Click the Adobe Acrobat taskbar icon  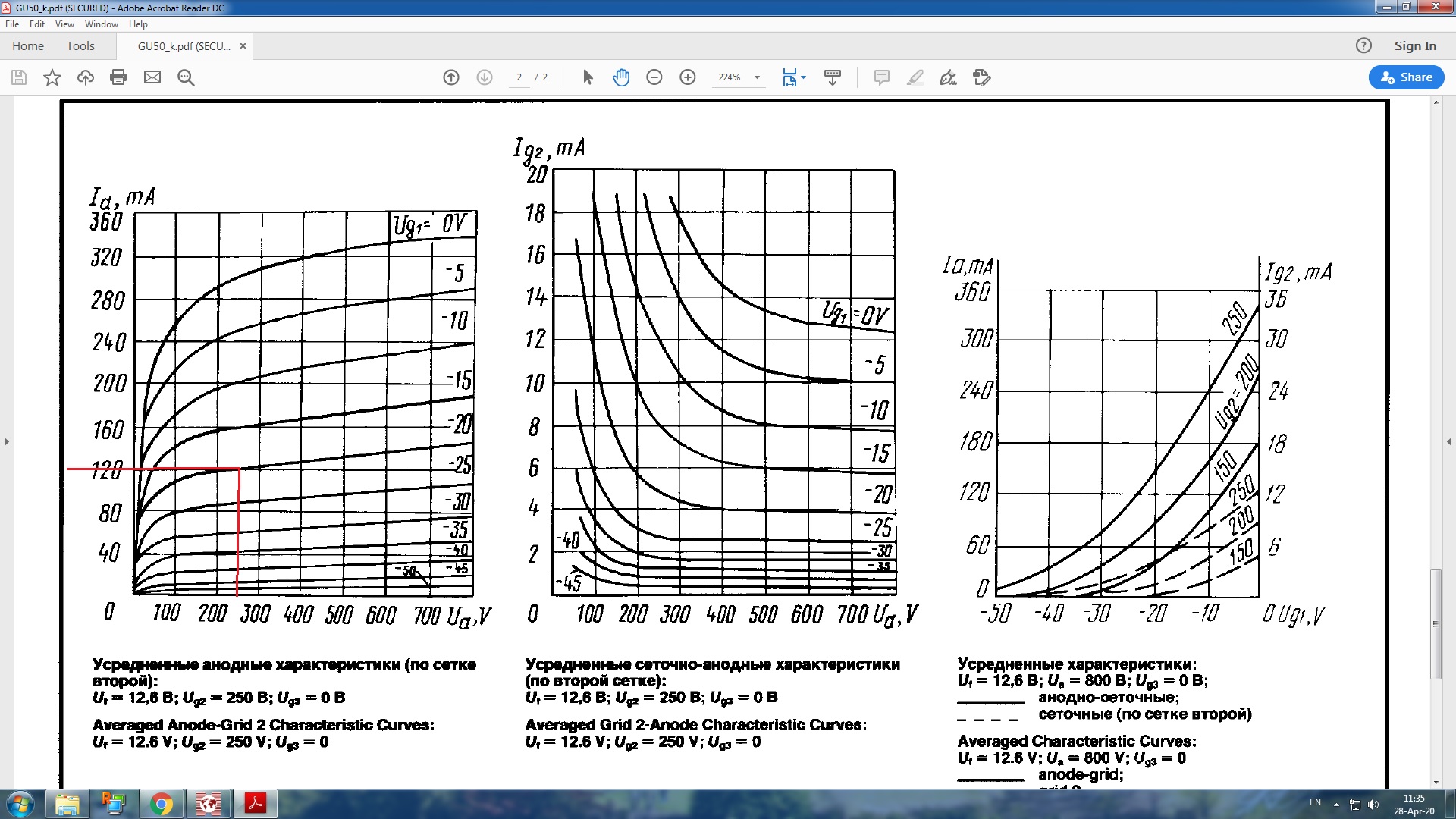pyautogui.click(x=256, y=804)
